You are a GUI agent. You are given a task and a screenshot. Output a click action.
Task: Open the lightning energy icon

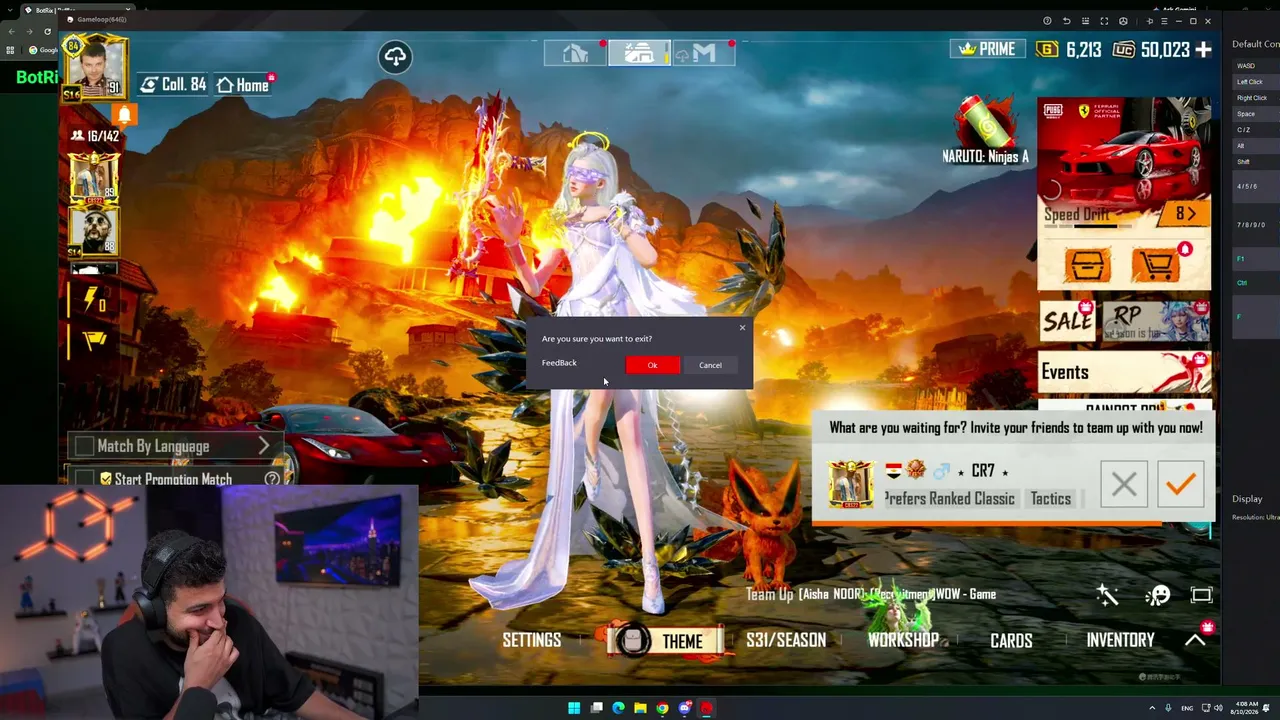point(93,301)
